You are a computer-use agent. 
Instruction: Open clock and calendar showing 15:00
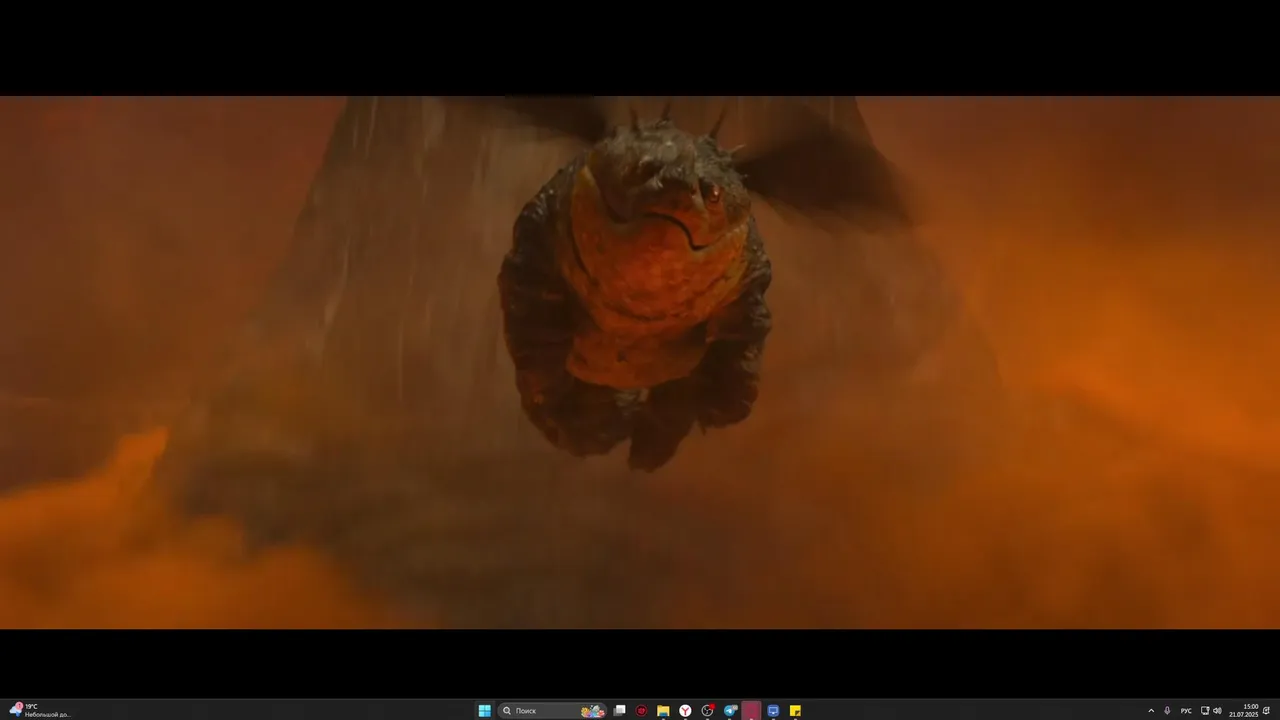point(1244,711)
